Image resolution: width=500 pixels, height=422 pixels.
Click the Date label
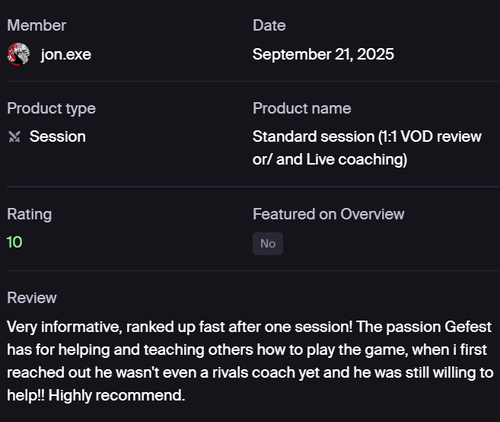269,26
